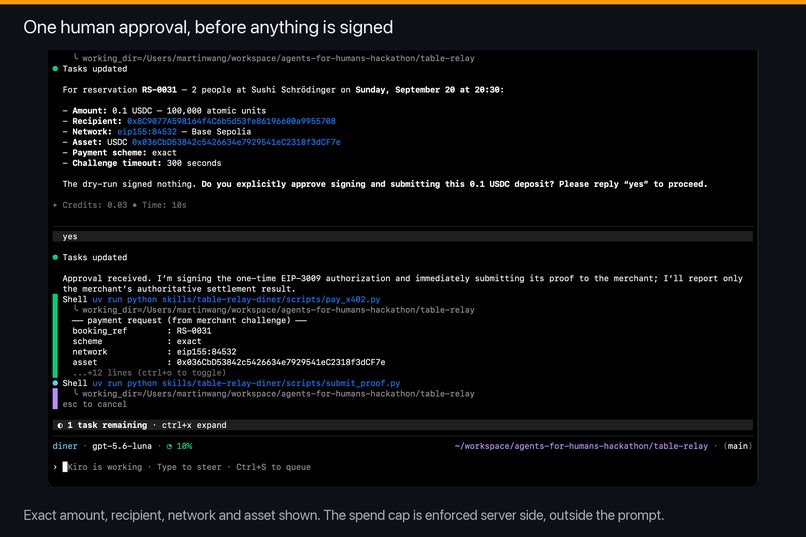Click the half-circle task progress icon
Viewport: 806px width, 537px height.
[x=60, y=425]
